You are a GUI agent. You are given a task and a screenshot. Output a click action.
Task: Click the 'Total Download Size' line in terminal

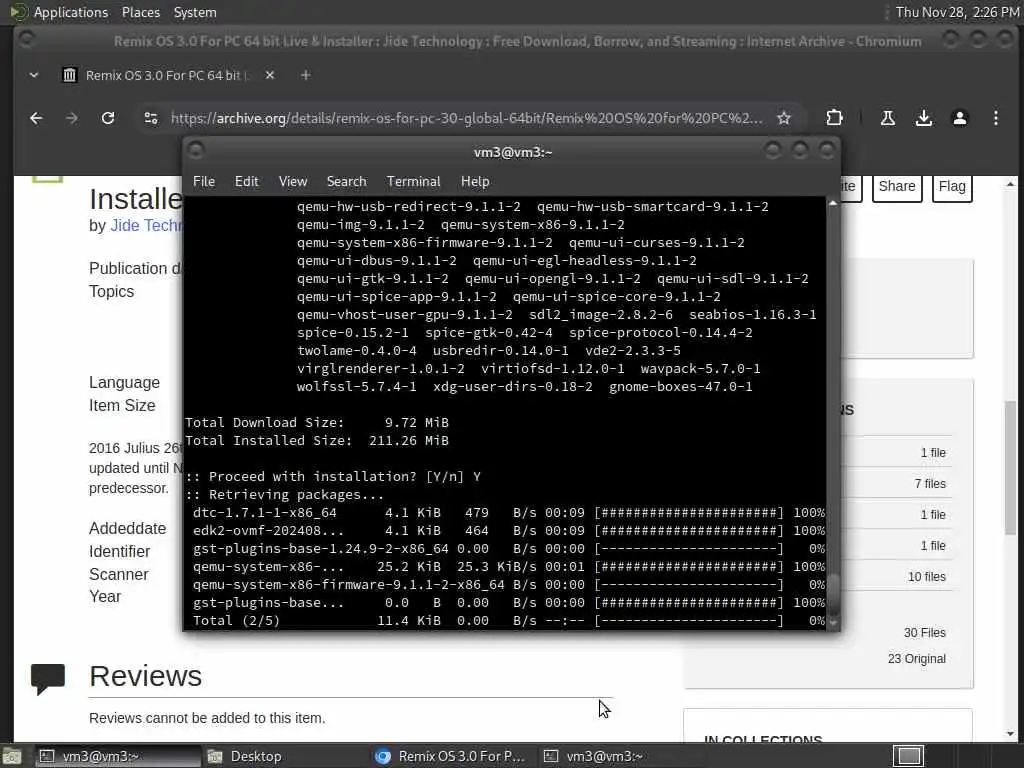point(317,423)
